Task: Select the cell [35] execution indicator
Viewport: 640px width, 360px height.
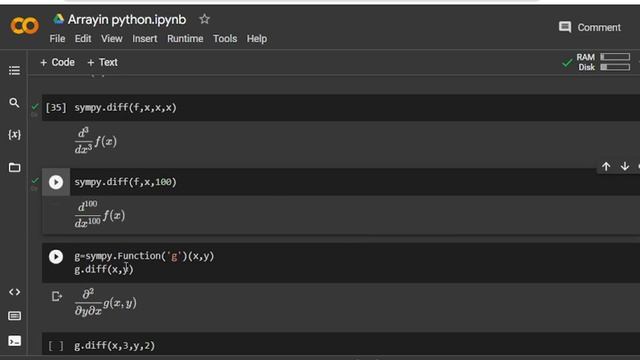Action: click(x=56, y=108)
